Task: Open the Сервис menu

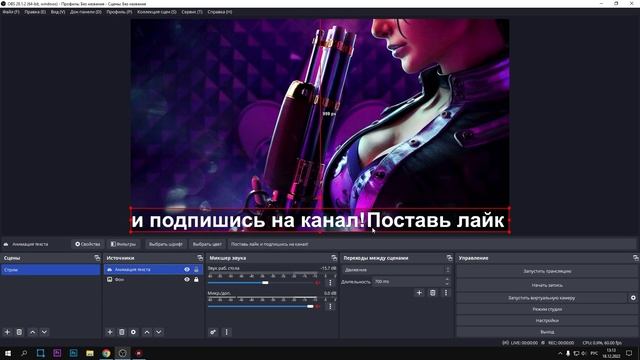Action: [192, 12]
